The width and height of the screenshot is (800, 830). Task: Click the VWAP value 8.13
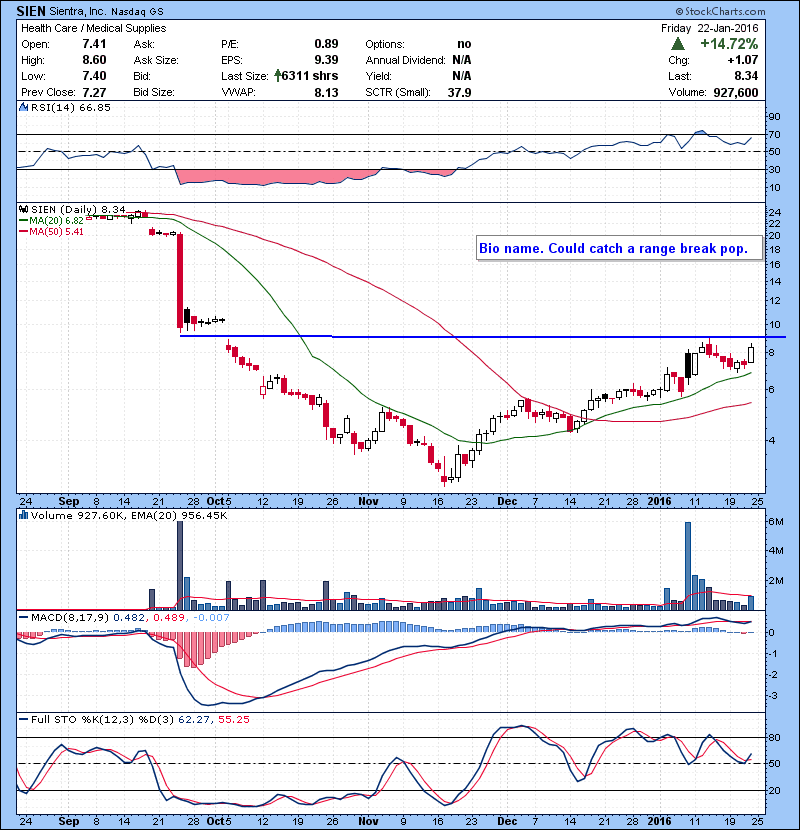tap(326, 93)
